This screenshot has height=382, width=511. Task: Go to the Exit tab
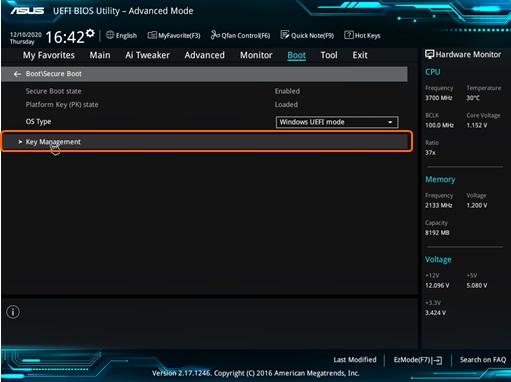click(360, 55)
